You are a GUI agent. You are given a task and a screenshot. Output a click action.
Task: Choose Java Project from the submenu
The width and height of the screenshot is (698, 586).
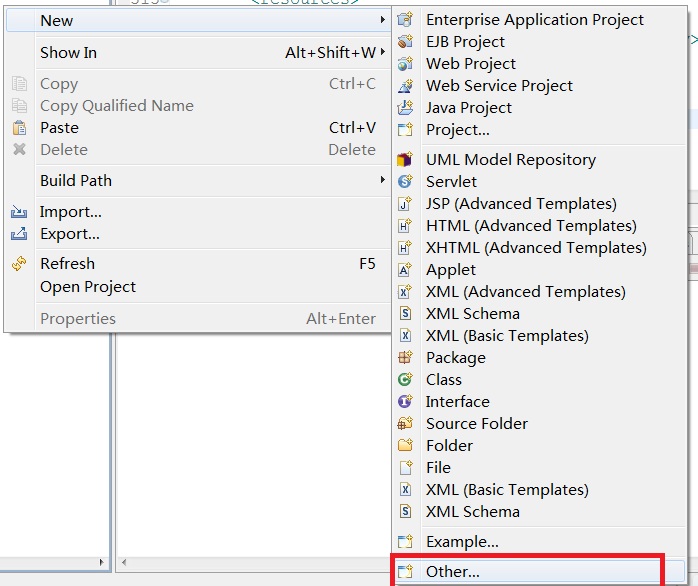[x=468, y=108]
